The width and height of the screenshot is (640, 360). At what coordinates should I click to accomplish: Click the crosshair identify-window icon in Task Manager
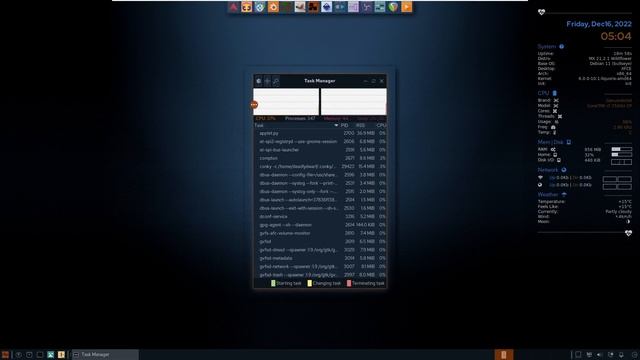pyautogui.click(x=267, y=81)
